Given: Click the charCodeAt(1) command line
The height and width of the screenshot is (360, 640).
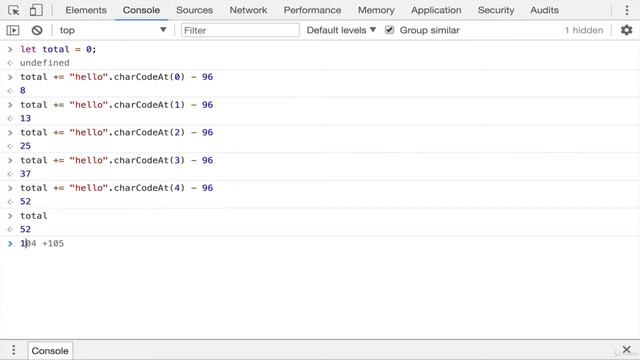Looking at the screenshot, I should pyautogui.click(x=117, y=104).
